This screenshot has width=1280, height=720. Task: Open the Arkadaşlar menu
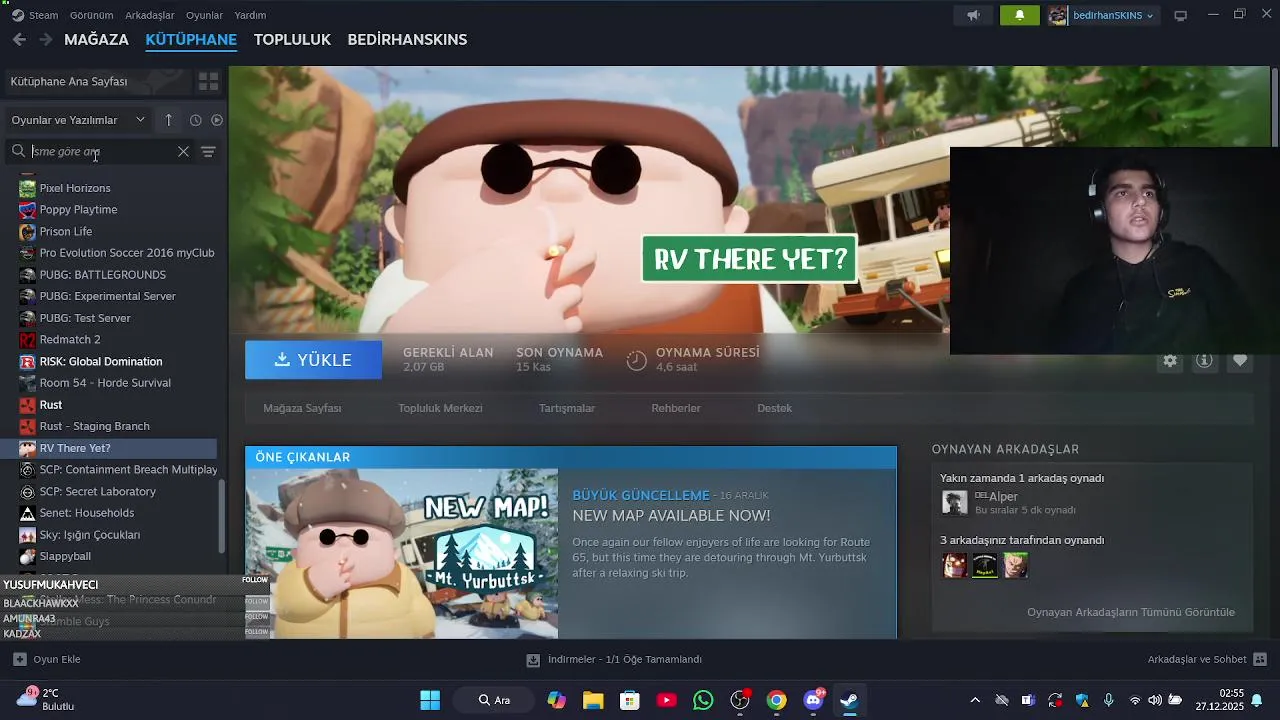click(x=149, y=15)
